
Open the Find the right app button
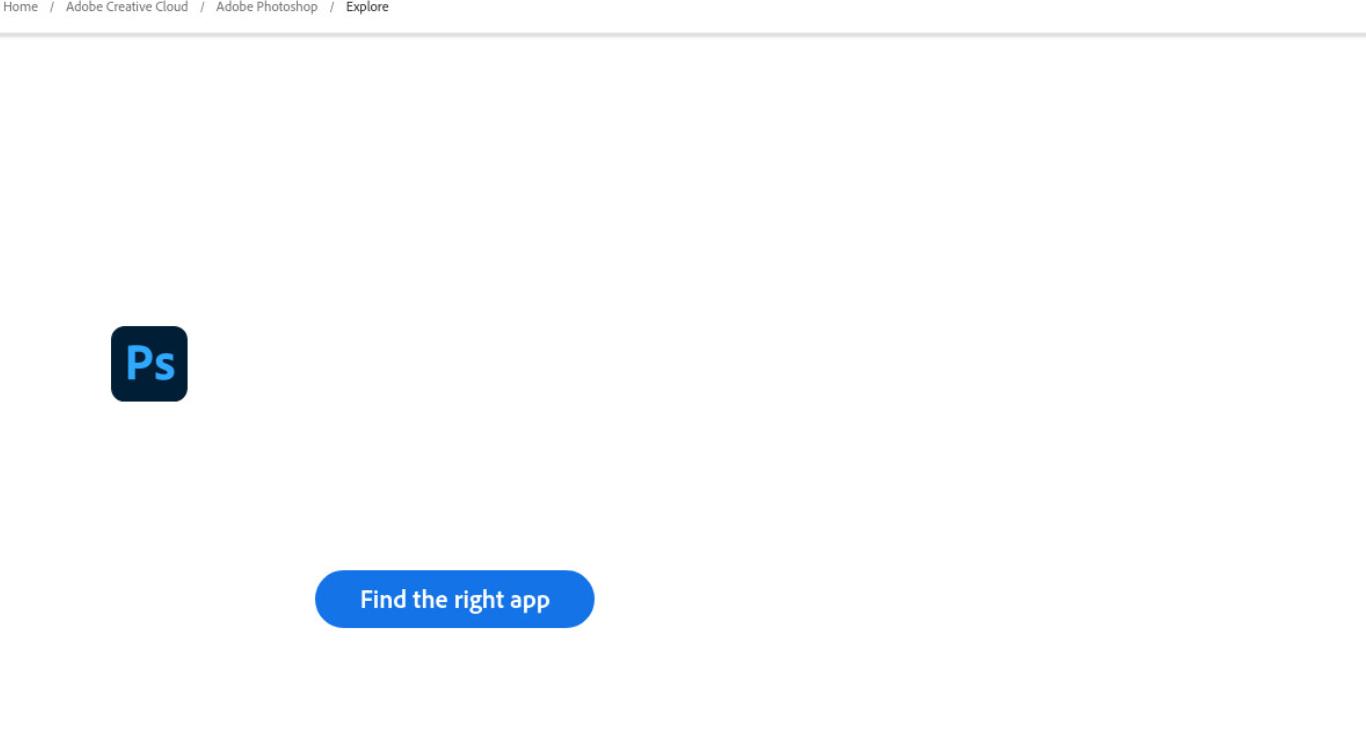[455, 599]
